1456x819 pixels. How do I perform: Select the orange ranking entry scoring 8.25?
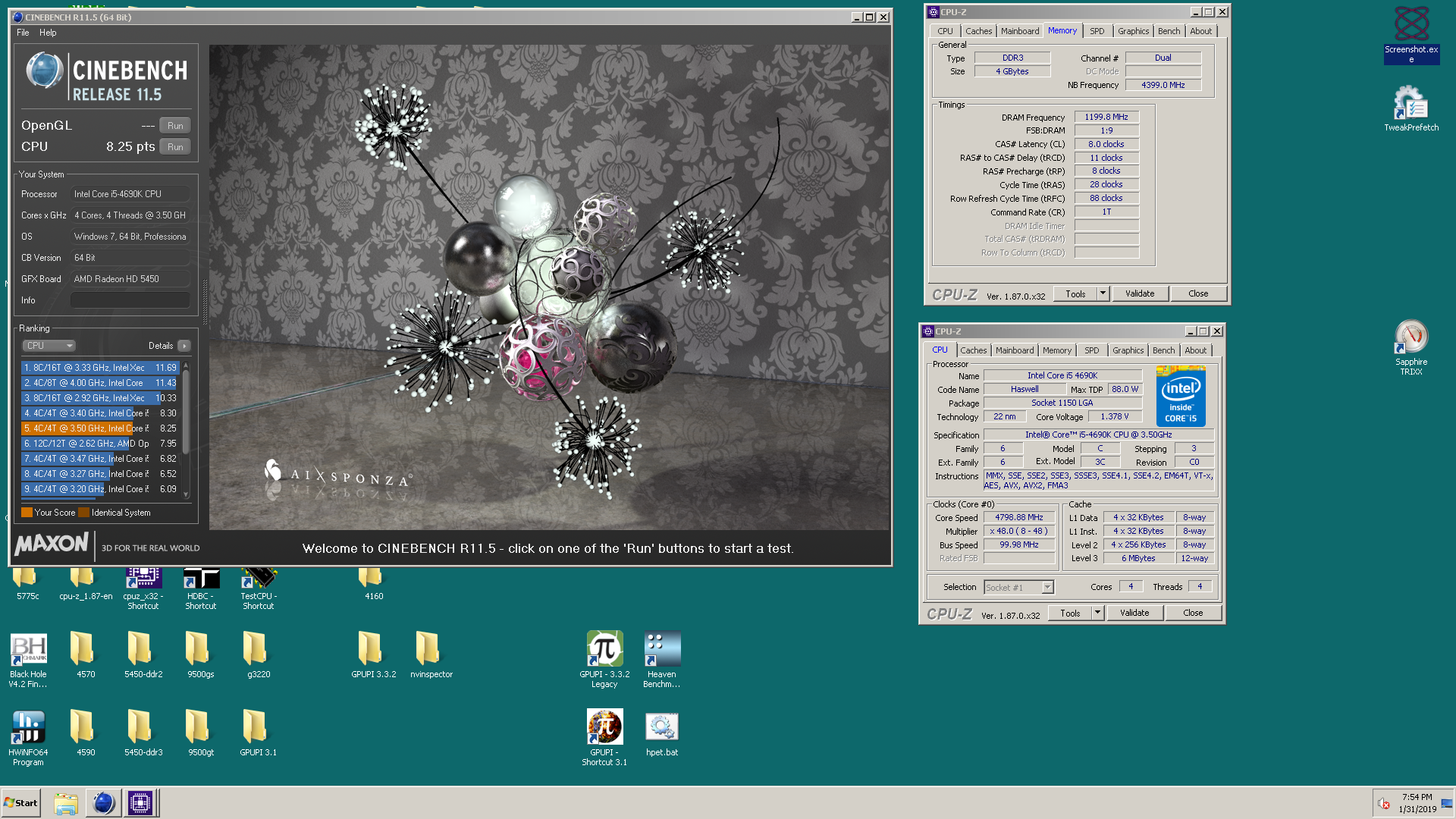[x=100, y=428]
